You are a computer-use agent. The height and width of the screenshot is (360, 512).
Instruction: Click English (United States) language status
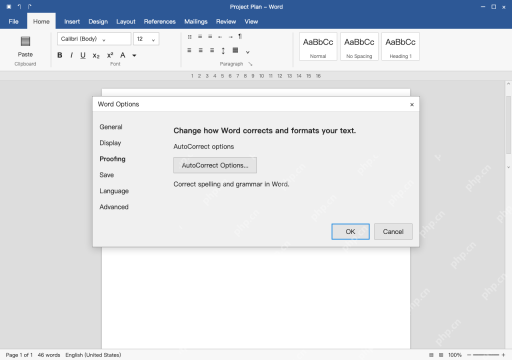click(93, 355)
